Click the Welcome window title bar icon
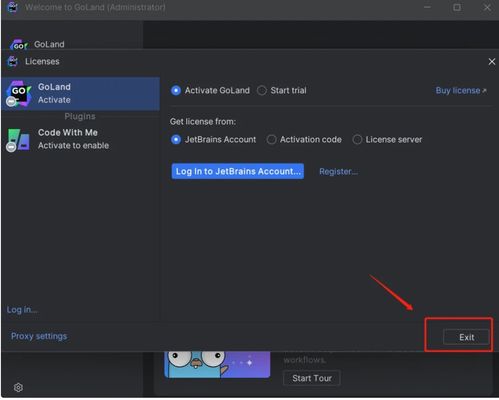Screen dimensions: 499x400 point(12,7)
